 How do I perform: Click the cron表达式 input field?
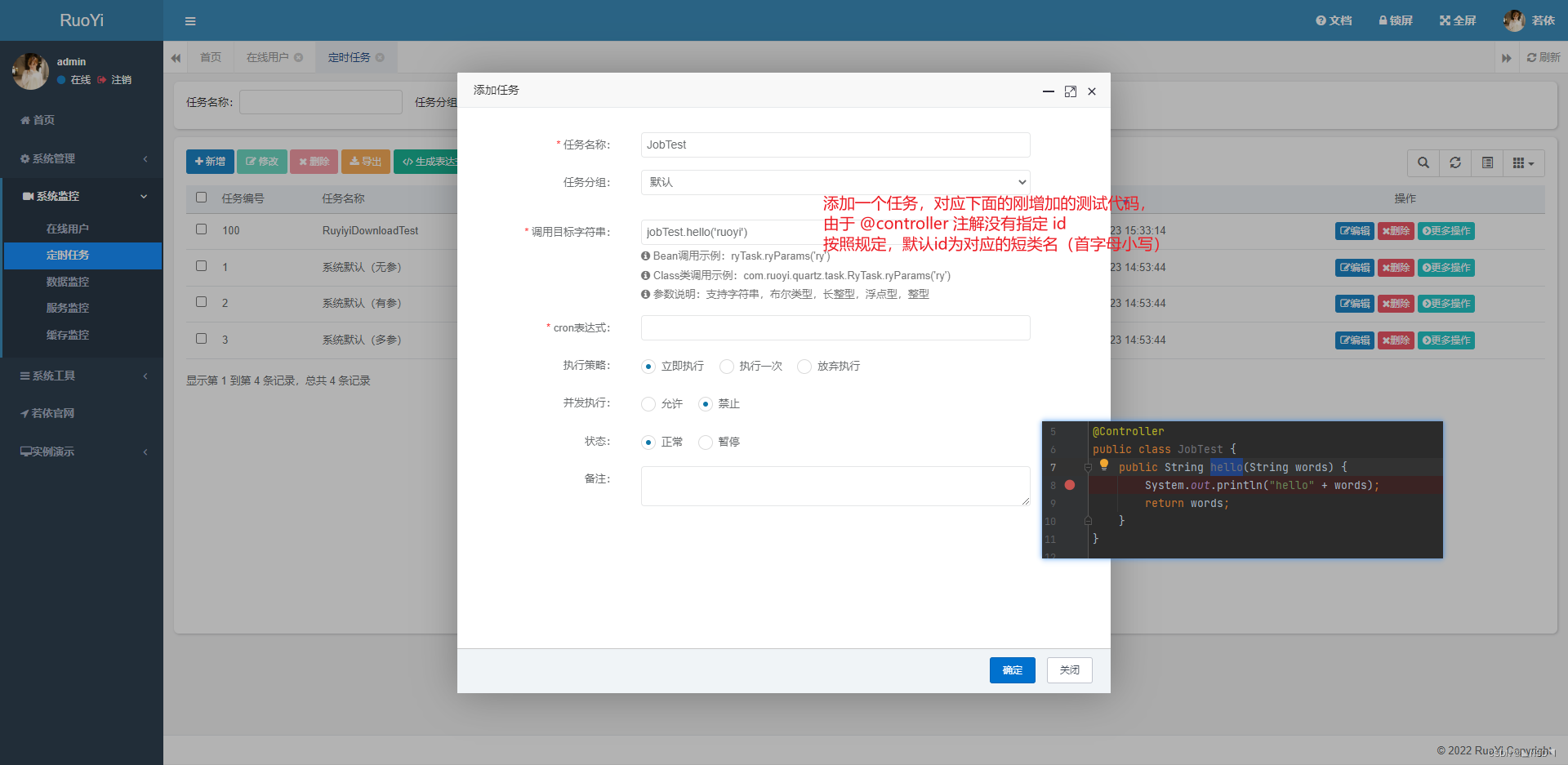pos(835,327)
